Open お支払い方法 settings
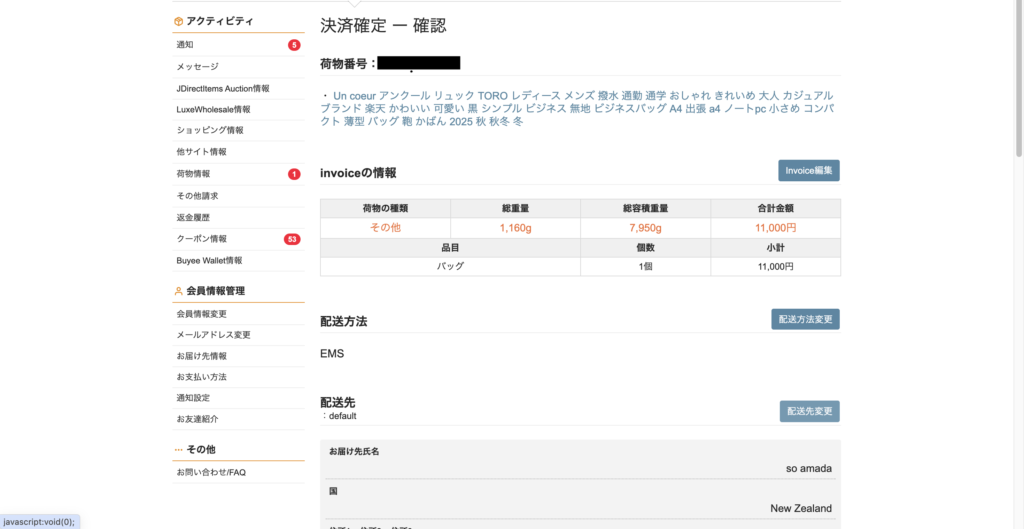This screenshot has height=529, width=1024. click(201, 377)
